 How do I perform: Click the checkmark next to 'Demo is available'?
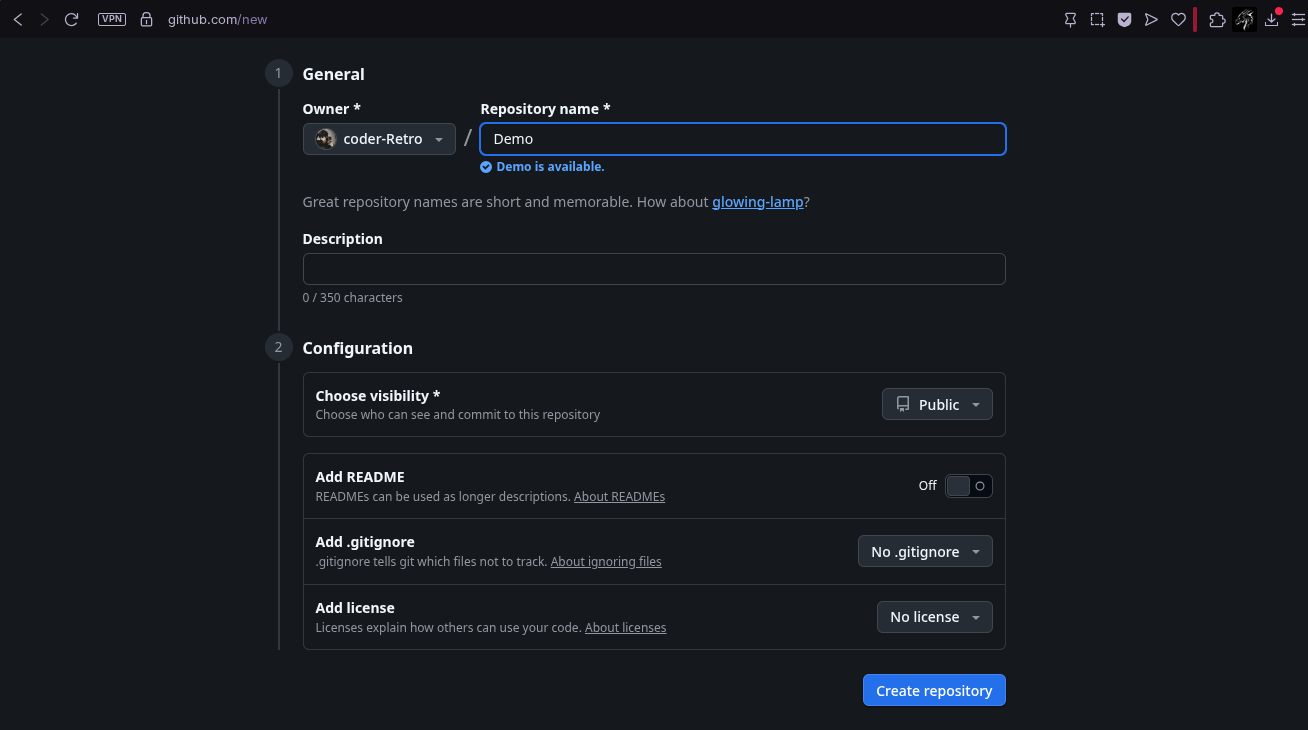[486, 167]
